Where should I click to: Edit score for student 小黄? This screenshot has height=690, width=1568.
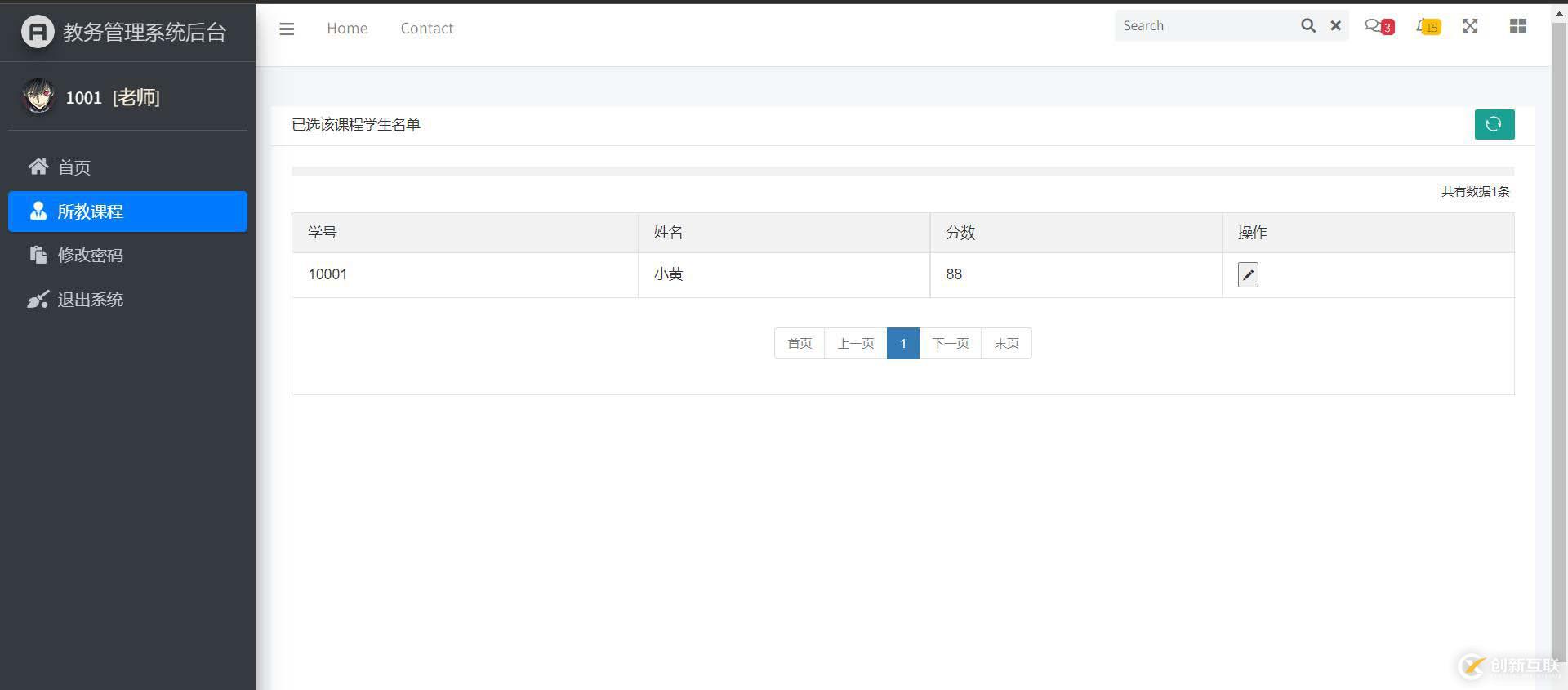1247,275
